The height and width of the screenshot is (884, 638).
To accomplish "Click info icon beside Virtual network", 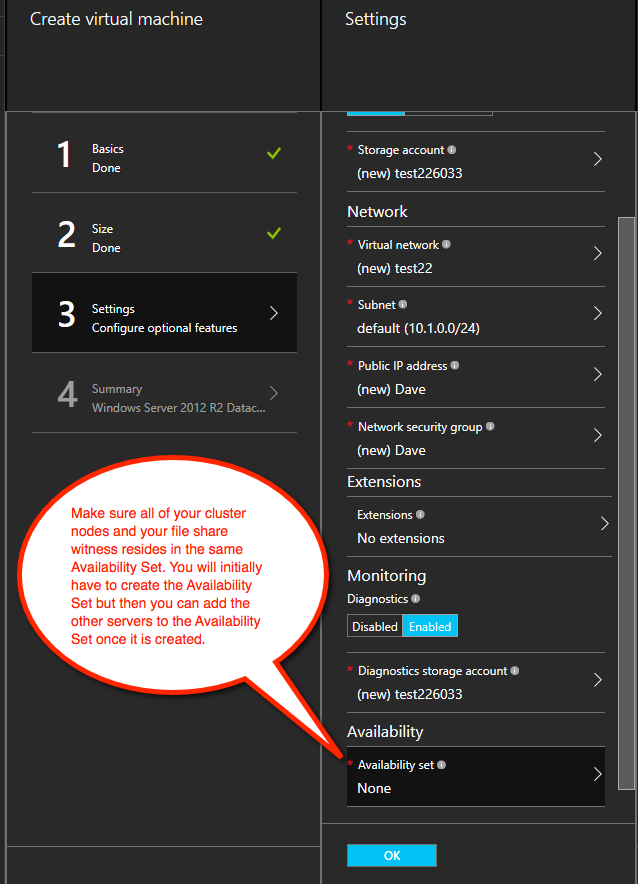I will (x=446, y=244).
